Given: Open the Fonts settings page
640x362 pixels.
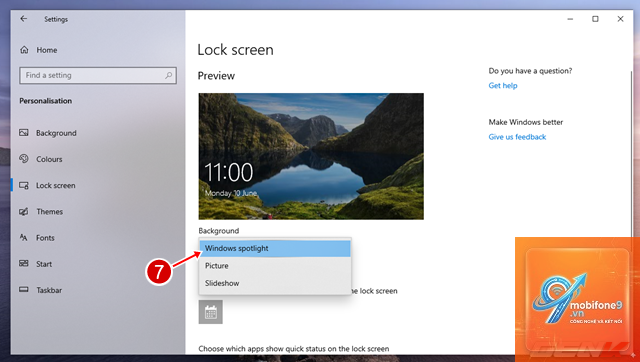Looking at the screenshot, I should (45, 238).
